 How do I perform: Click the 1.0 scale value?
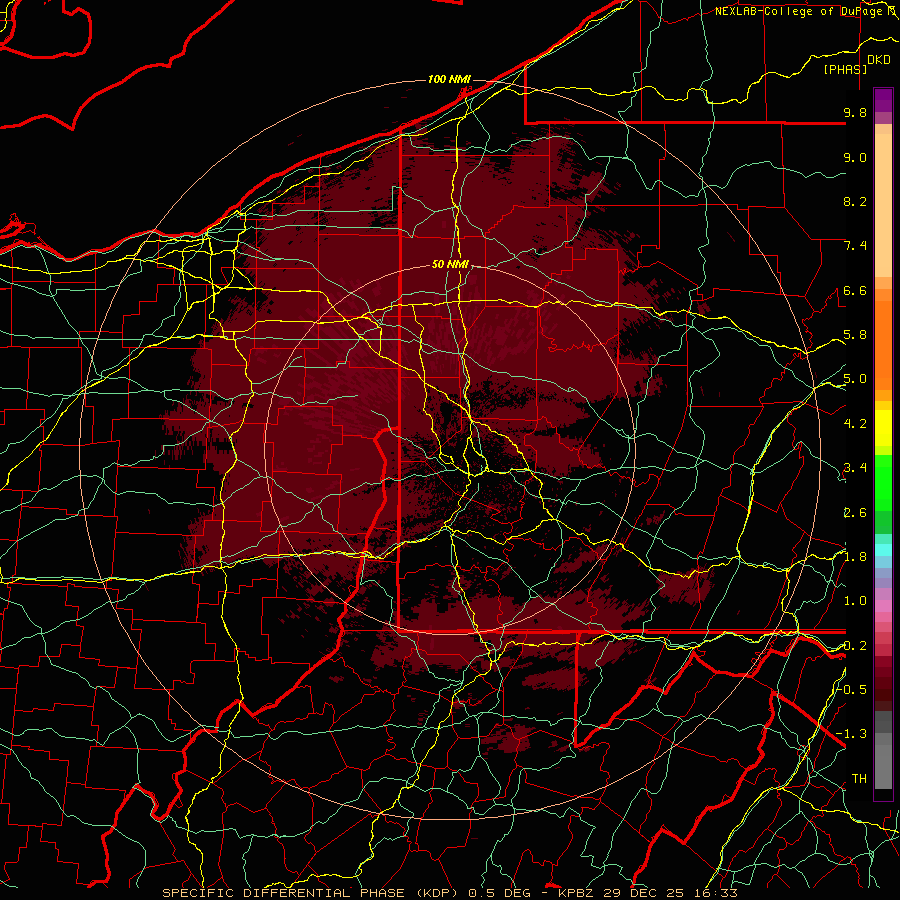click(x=855, y=601)
